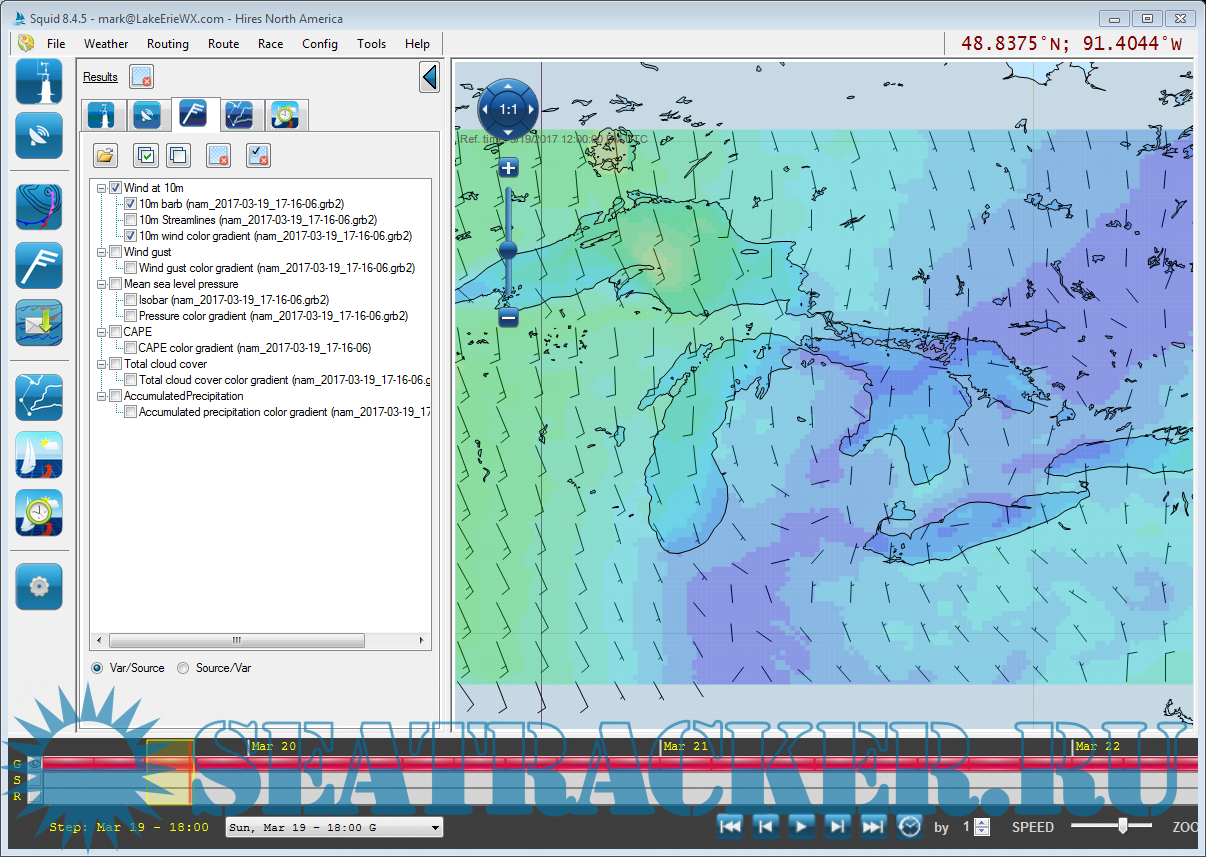Click the weather fronts chart sidebar icon
The height and width of the screenshot is (857, 1206).
click(39, 207)
